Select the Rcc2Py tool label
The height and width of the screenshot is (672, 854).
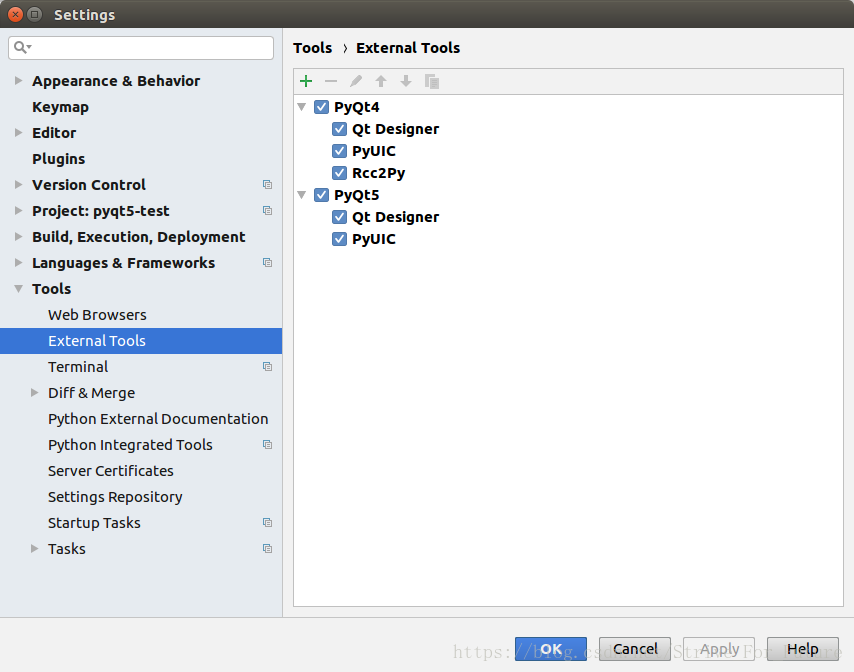pos(379,173)
